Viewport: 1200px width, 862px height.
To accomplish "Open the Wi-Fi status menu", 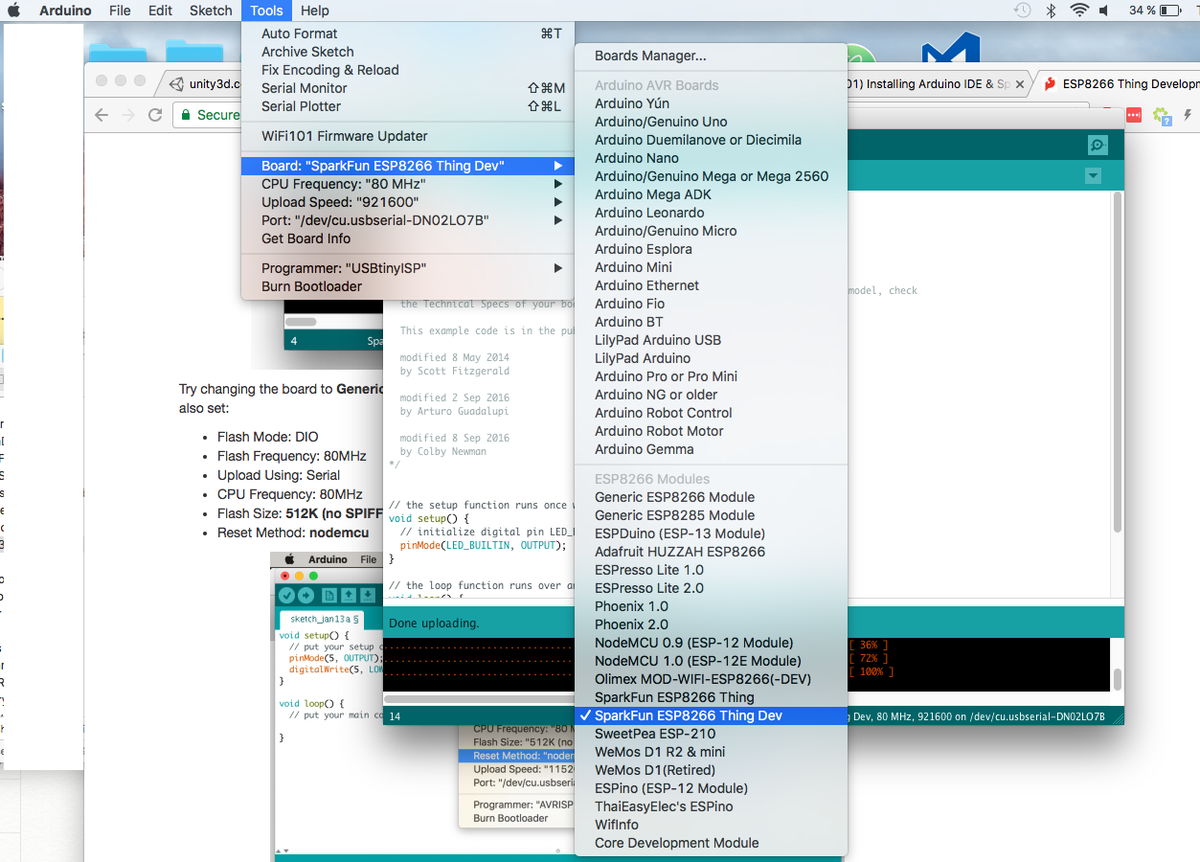I will (1079, 11).
